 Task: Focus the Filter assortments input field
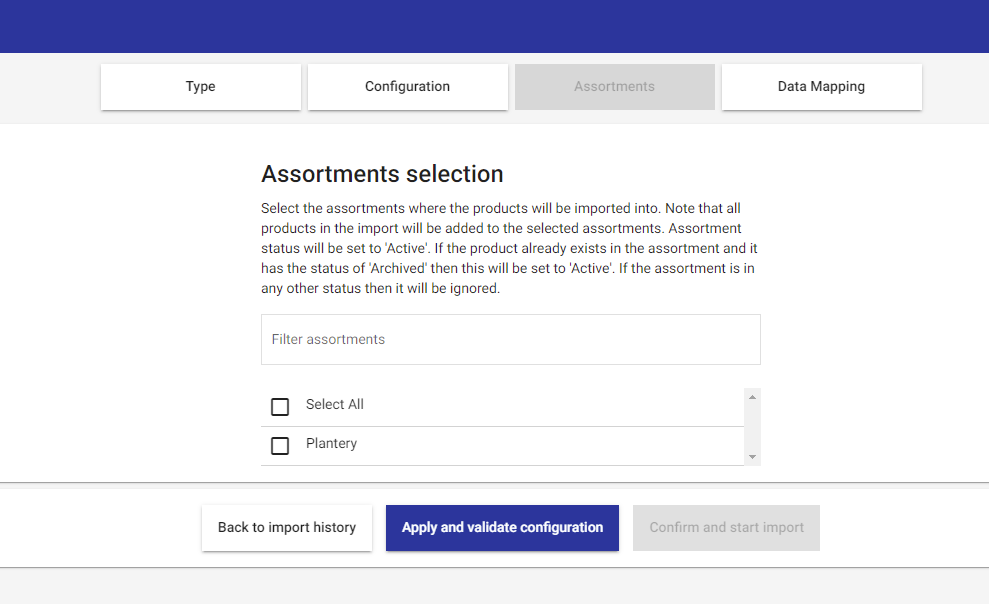coord(511,339)
